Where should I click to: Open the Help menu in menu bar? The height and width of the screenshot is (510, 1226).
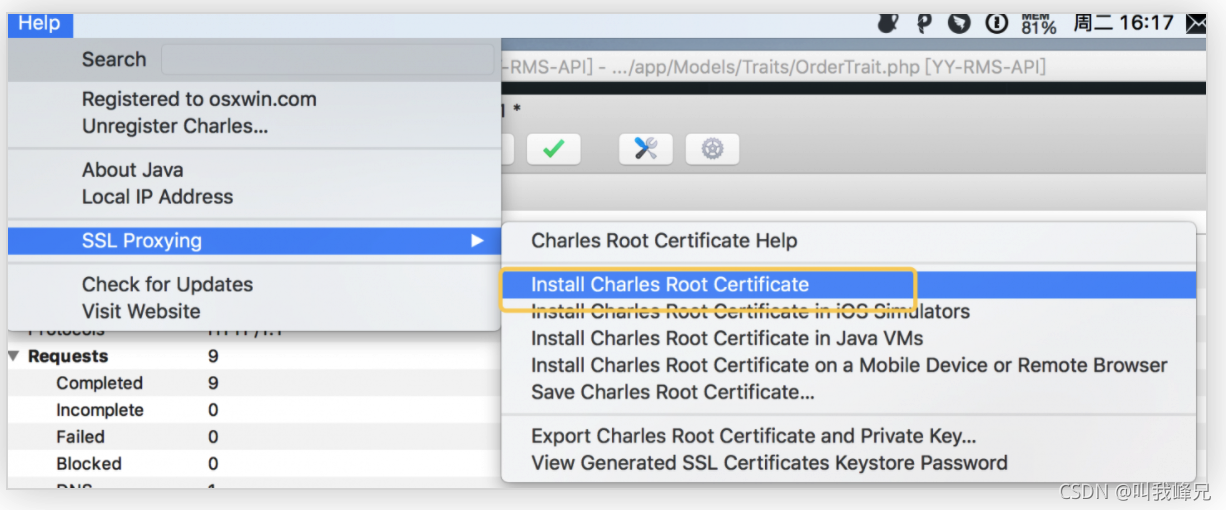(39, 23)
